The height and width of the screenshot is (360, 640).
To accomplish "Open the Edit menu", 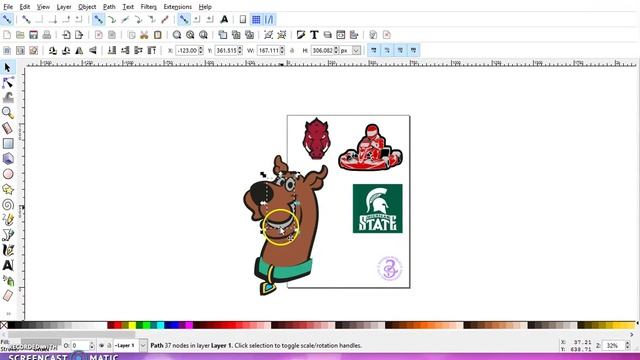I will pyautogui.click(x=24, y=7).
